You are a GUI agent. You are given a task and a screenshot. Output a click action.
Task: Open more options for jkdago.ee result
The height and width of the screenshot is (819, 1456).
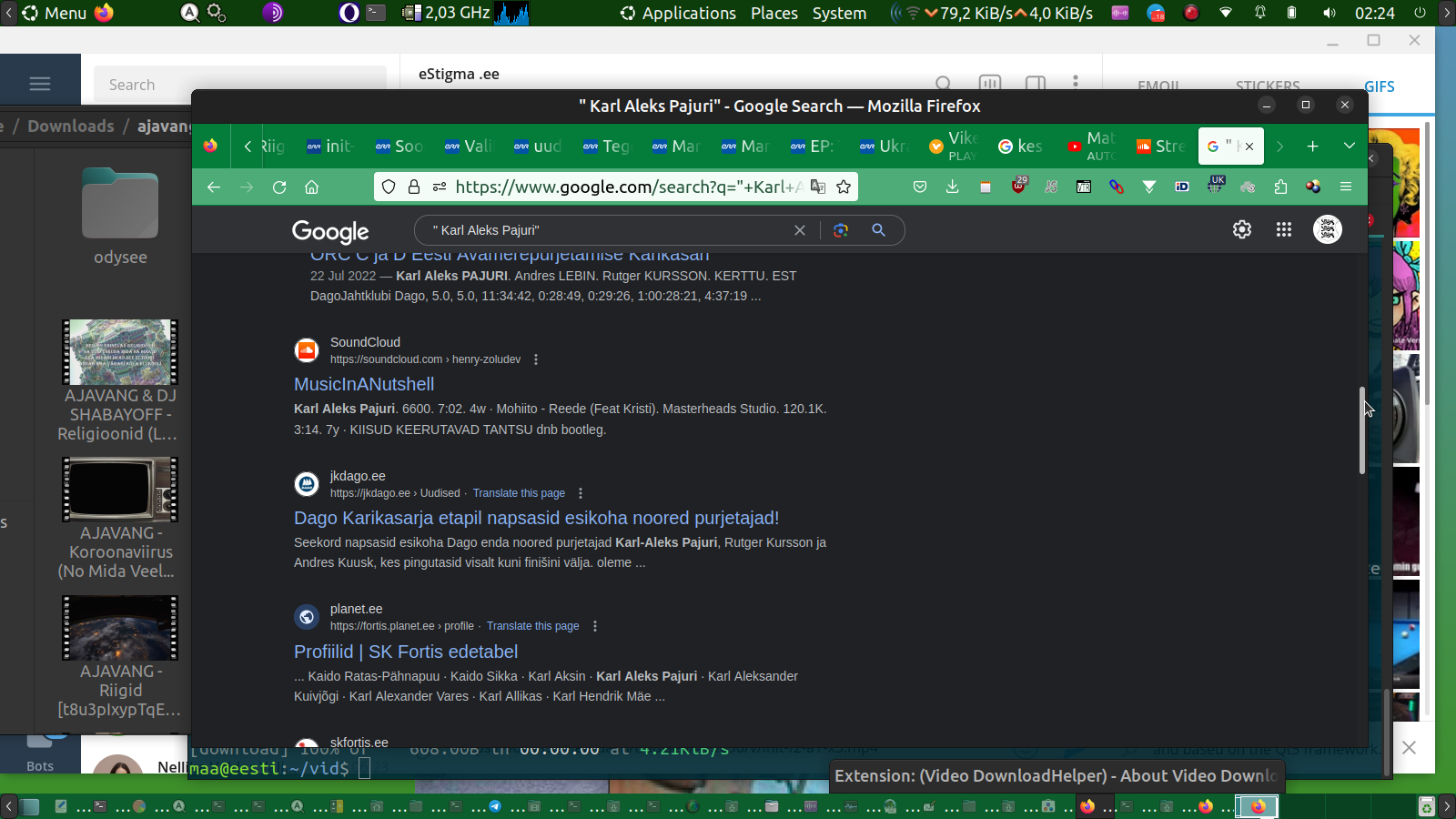581,493
